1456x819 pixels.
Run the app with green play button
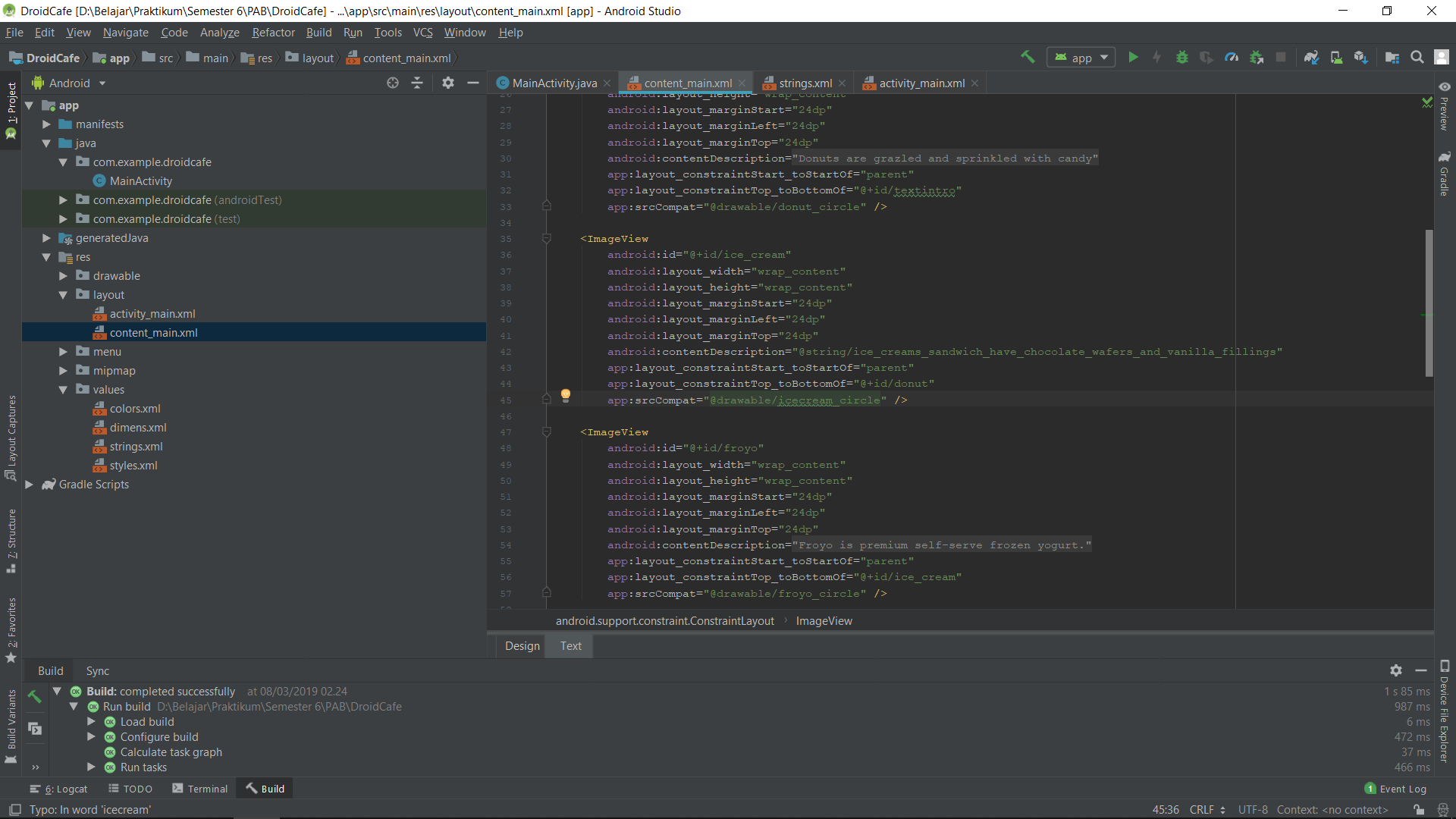click(x=1133, y=58)
